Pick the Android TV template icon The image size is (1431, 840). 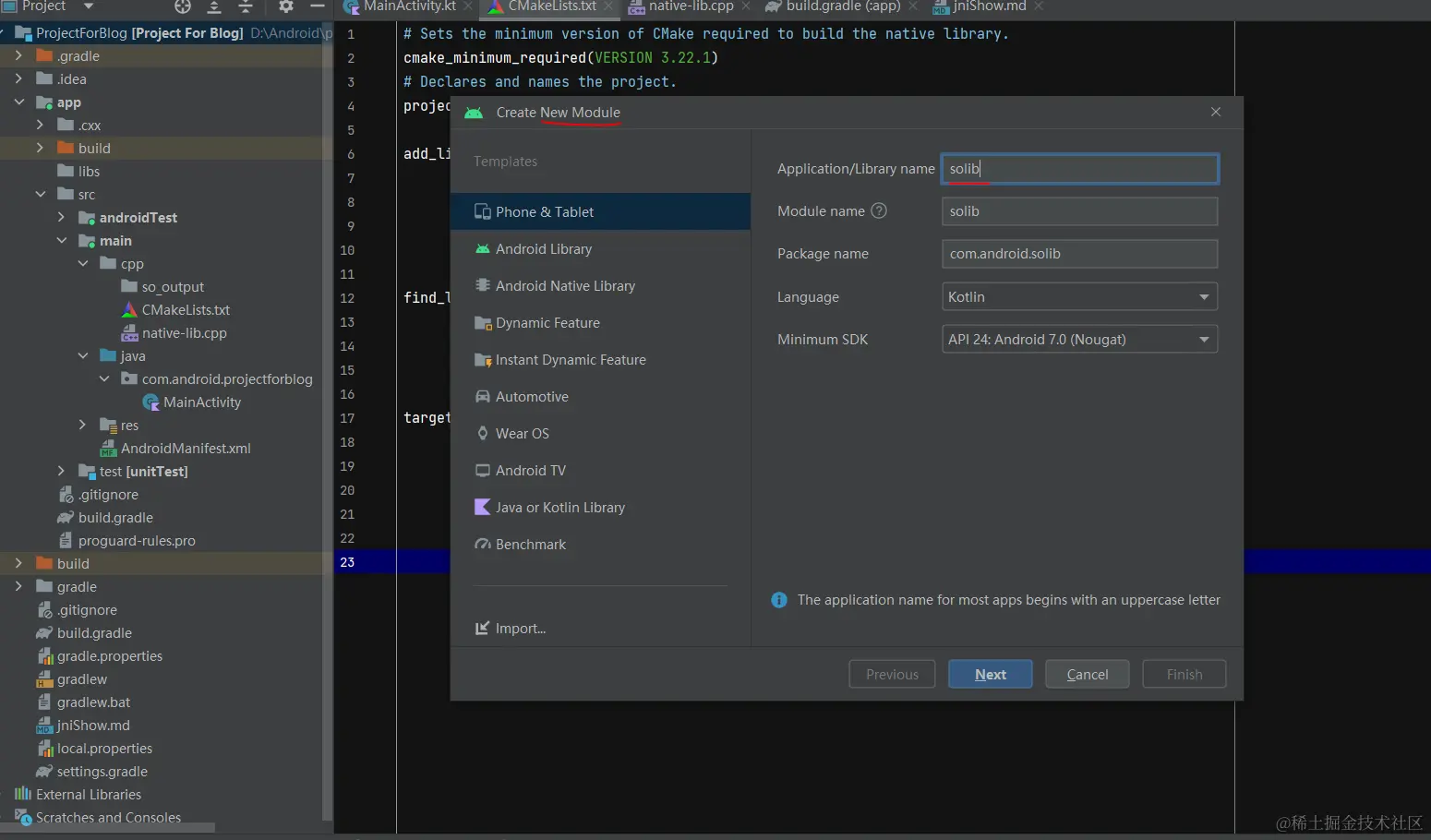pos(482,470)
